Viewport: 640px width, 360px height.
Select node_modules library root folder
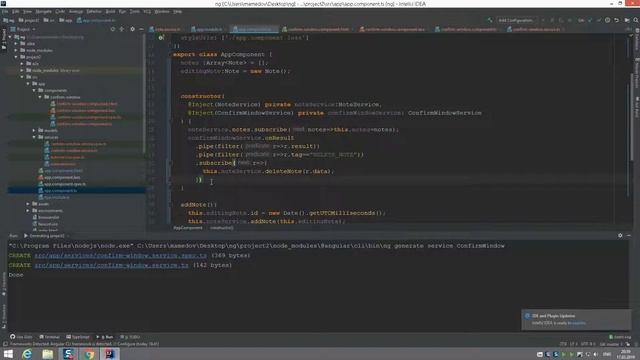pos(53,71)
